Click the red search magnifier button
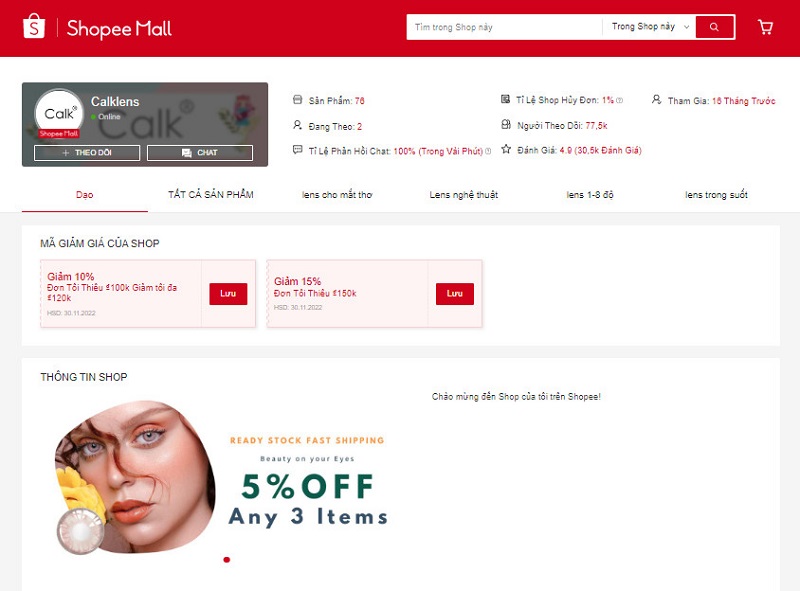The height and width of the screenshot is (591, 800). coord(715,27)
